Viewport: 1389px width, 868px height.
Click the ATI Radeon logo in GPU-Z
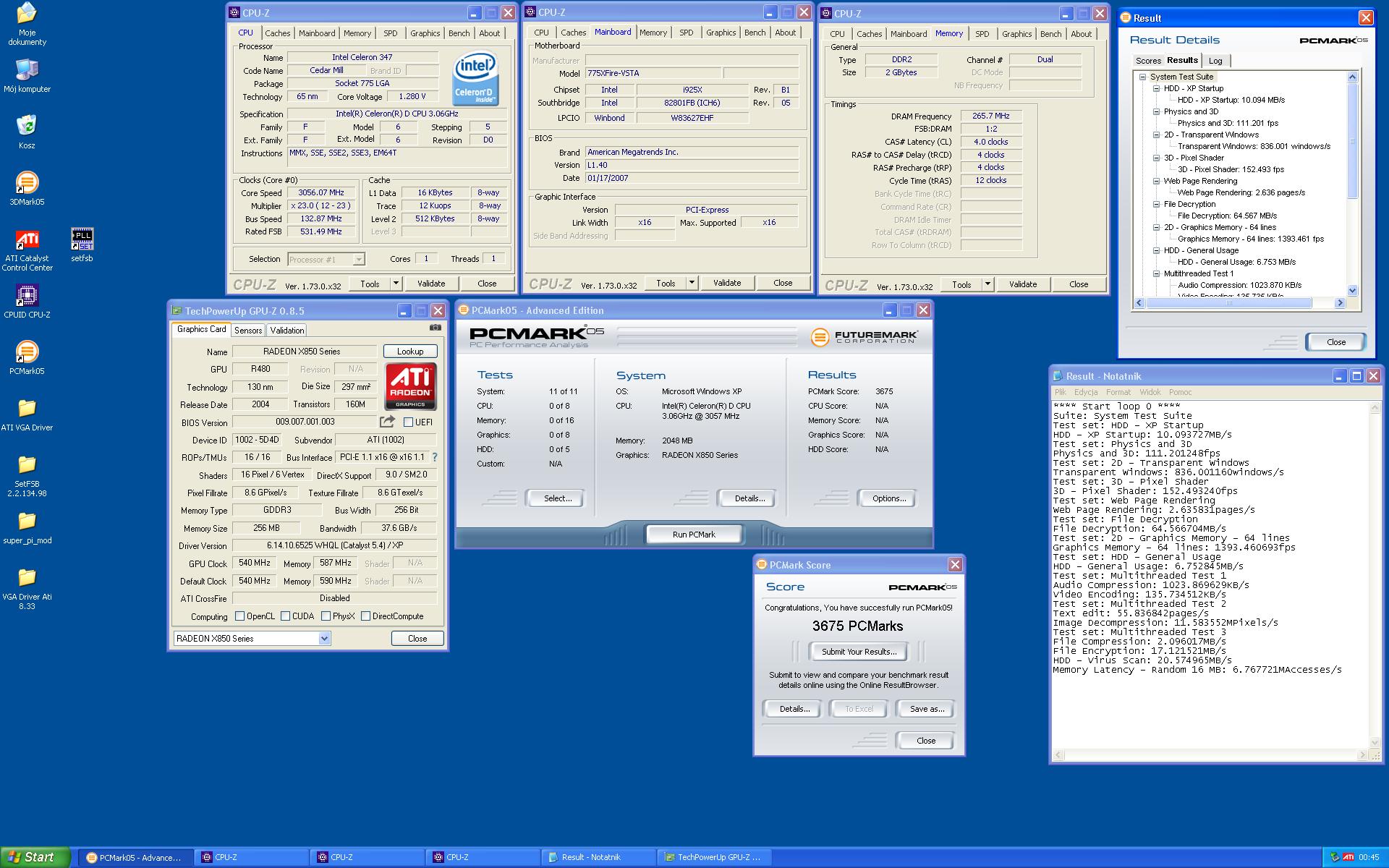pyautogui.click(x=410, y=386)
